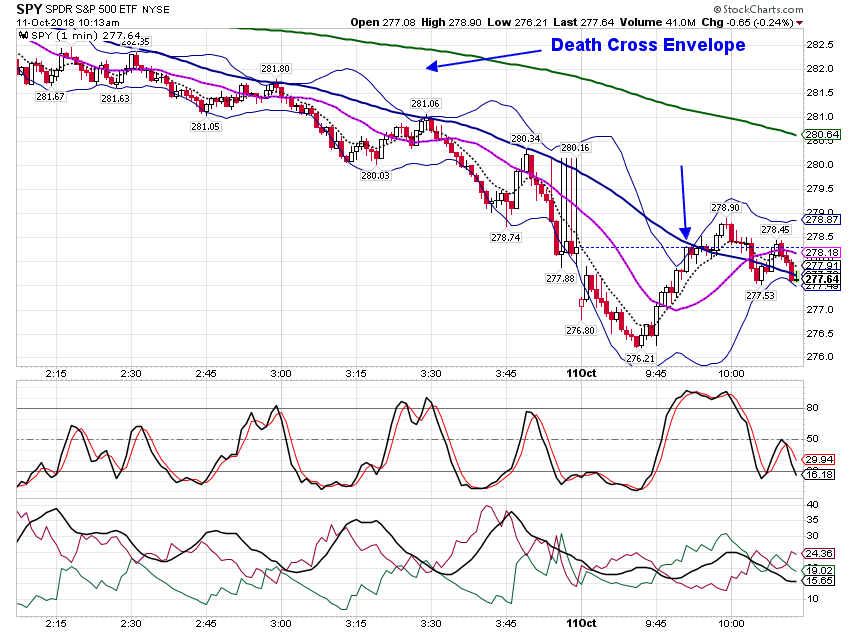Click the 280.34 high price label
Screen dimensions: 850x633
(x=526, y=139)
